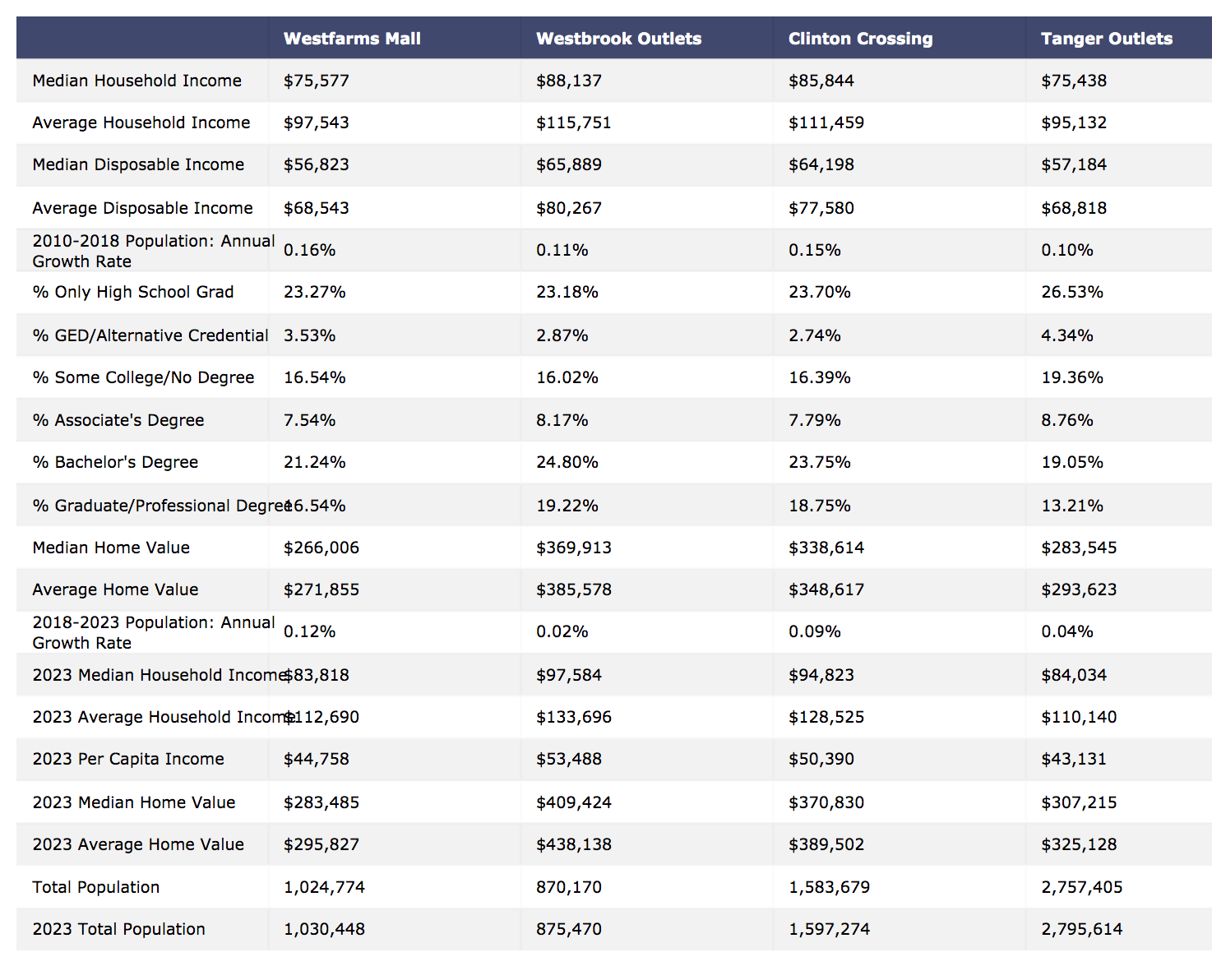The image size is (1212, 980).
Task: Click the % Only High School Grad label
Action: (133, 292)
